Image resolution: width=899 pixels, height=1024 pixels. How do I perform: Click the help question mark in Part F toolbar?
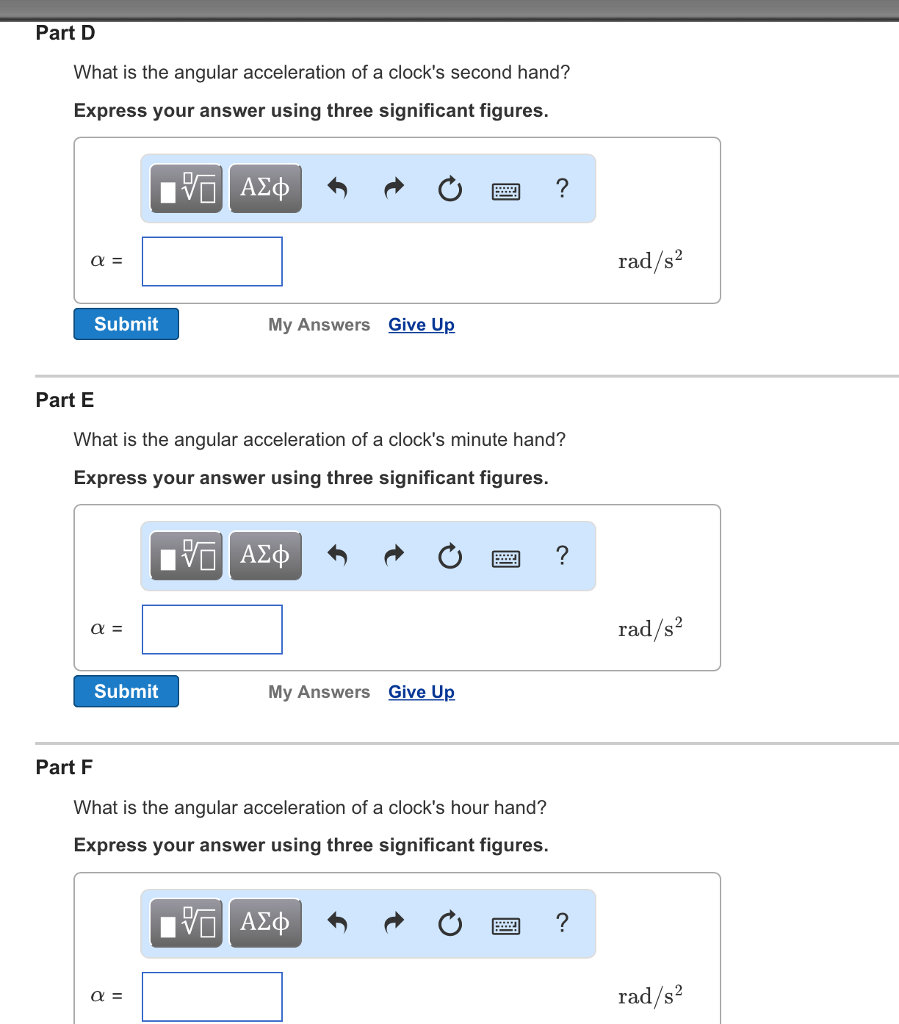562,922
